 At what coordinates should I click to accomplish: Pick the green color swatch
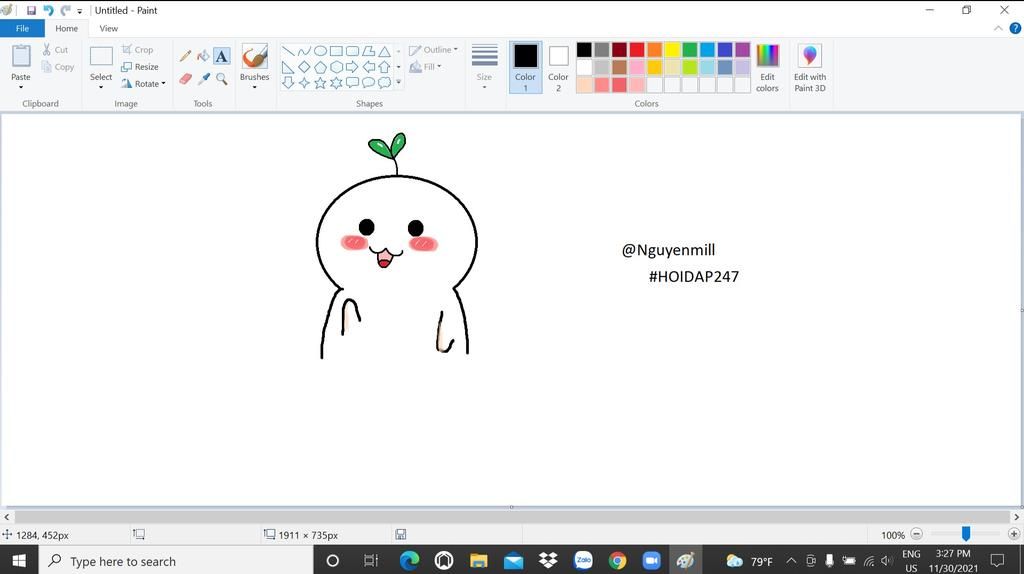point(690,50)
